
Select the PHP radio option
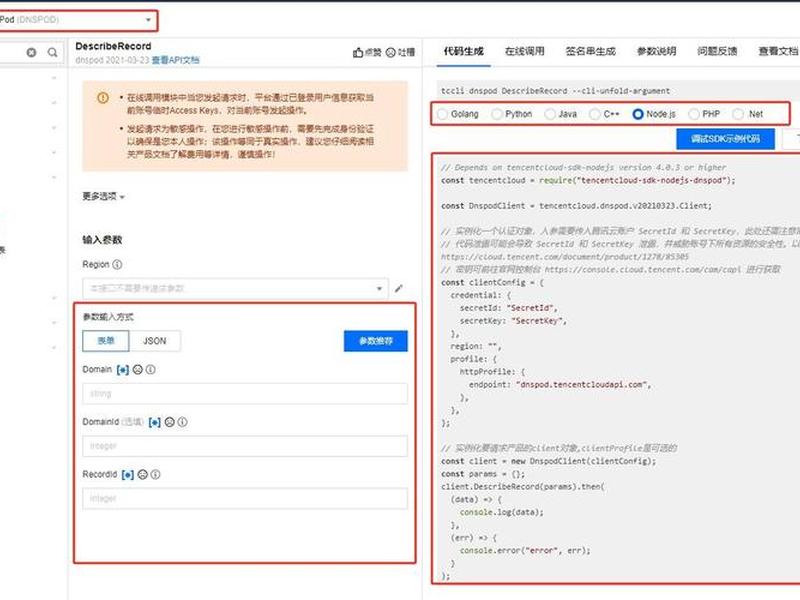coord(694,114)
